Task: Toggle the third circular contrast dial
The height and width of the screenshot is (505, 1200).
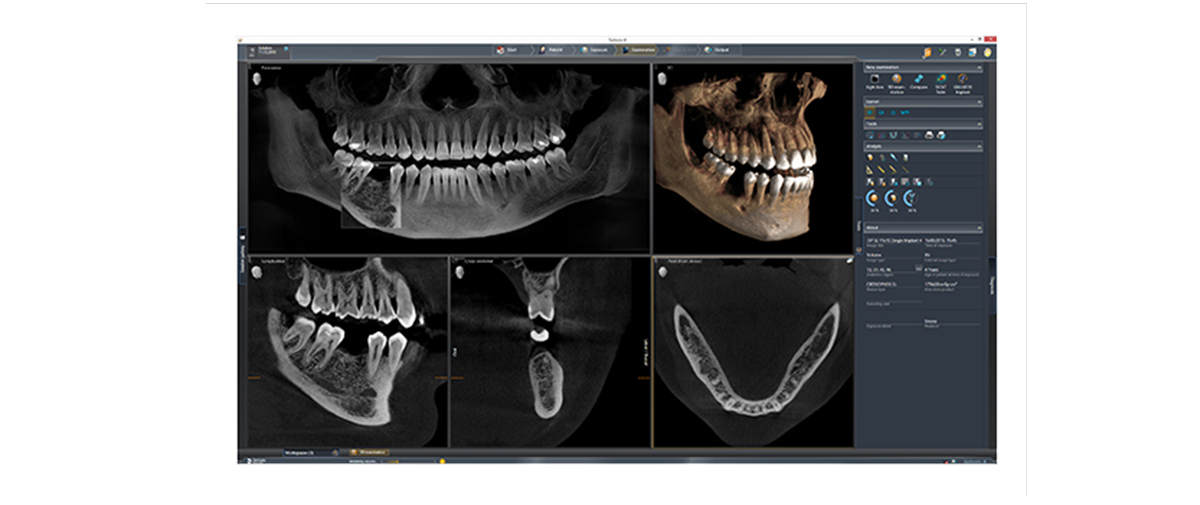Action: coord(910,199)
